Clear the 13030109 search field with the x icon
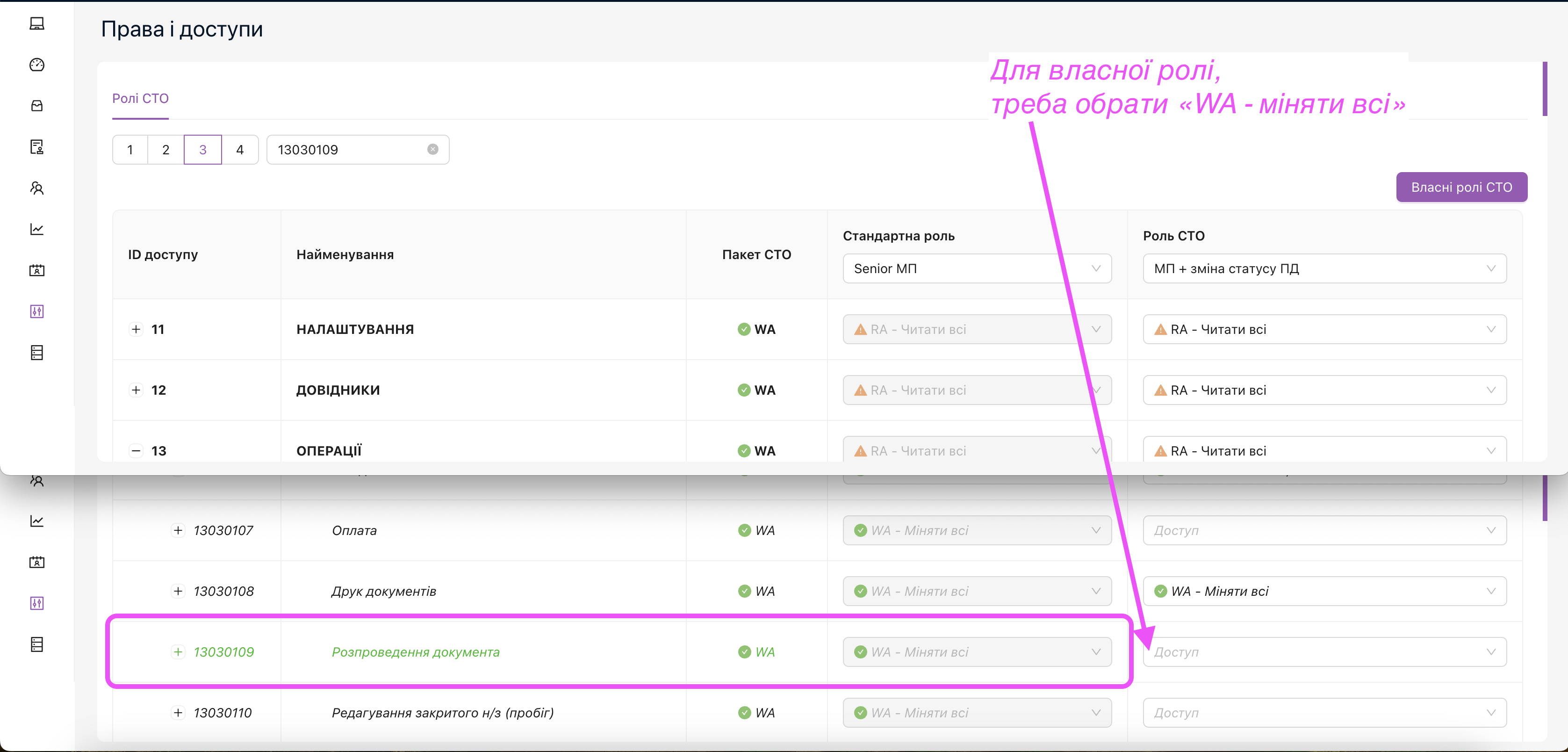The height and width of the screenshot is (752, 1568). (x=432, y=149)
